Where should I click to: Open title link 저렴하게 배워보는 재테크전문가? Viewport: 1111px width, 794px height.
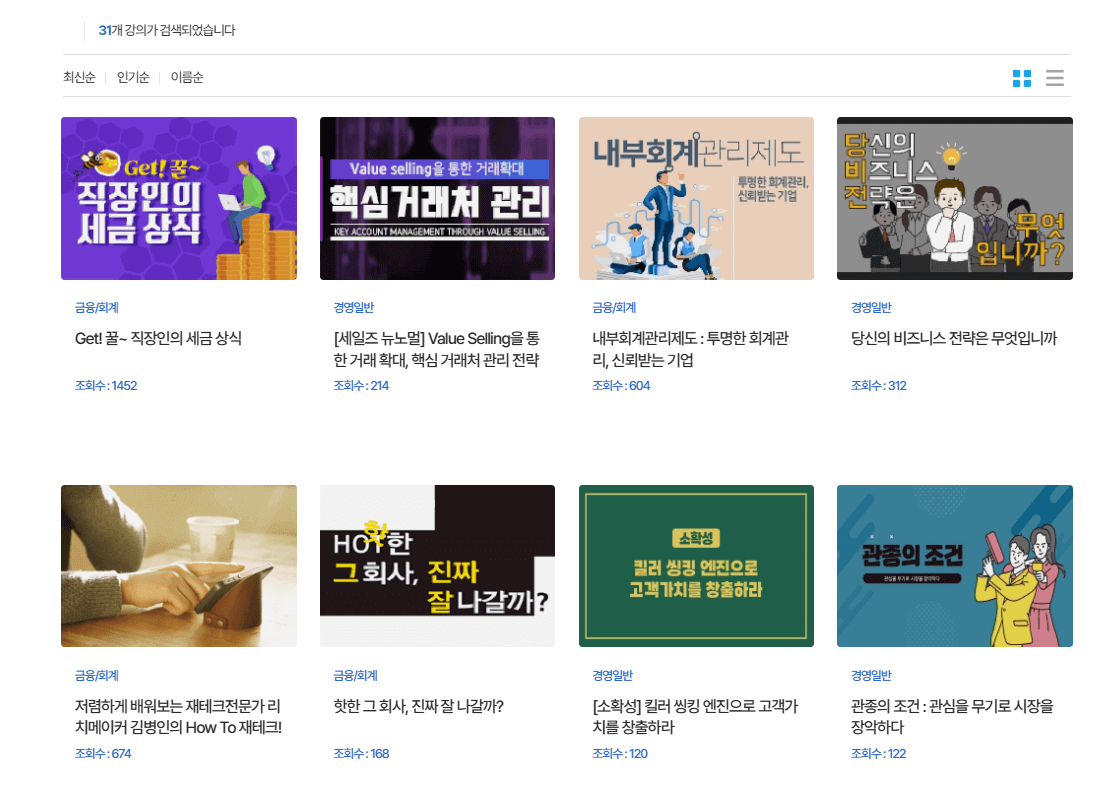(x=179, y=717)
